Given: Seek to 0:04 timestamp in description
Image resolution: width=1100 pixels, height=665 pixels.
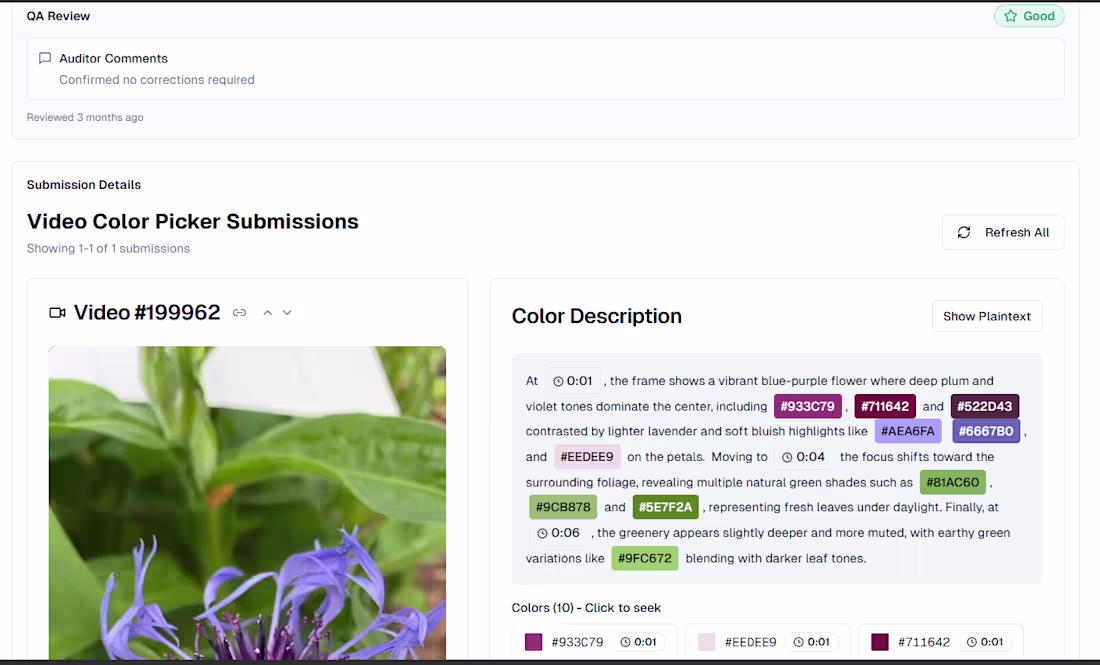Looking at the screenshot, I should pos(804,457).
